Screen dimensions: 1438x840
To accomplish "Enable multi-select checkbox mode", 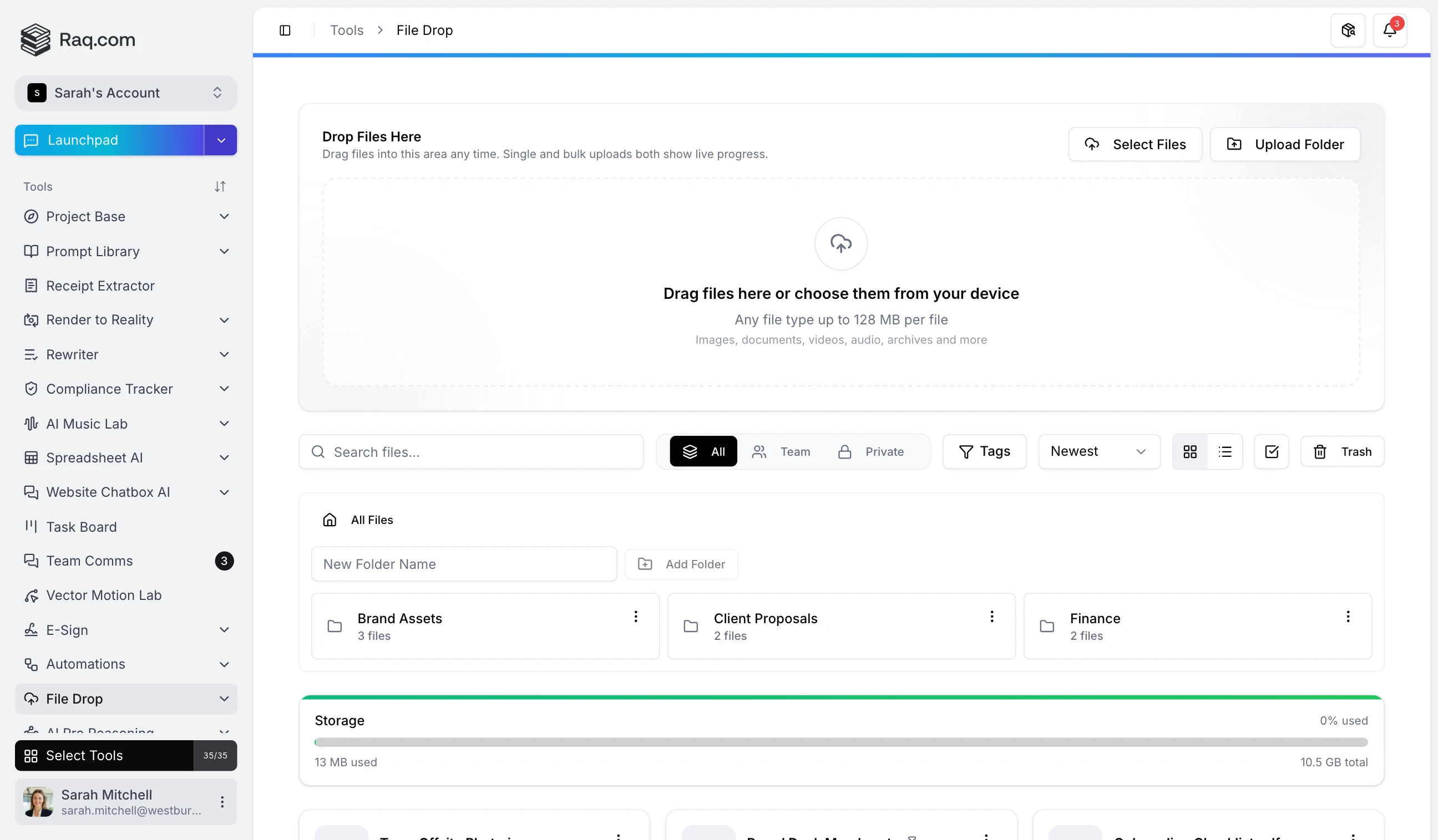I will click(x=1272, y=452).
